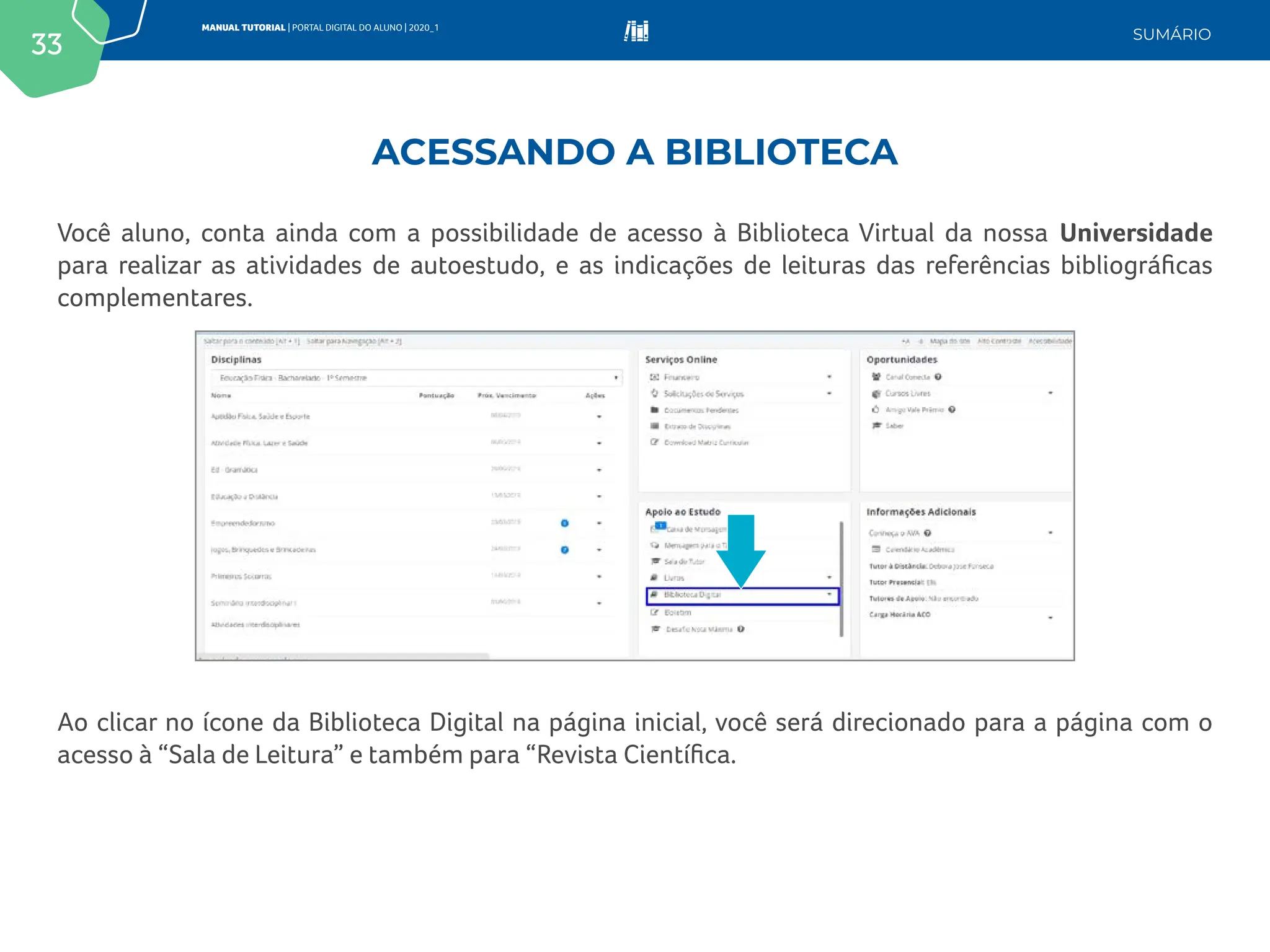Toggle the Alto Contraste option
Viewport: 1270px width, 952px height.
pyautogui.click(x=999, y=341)
